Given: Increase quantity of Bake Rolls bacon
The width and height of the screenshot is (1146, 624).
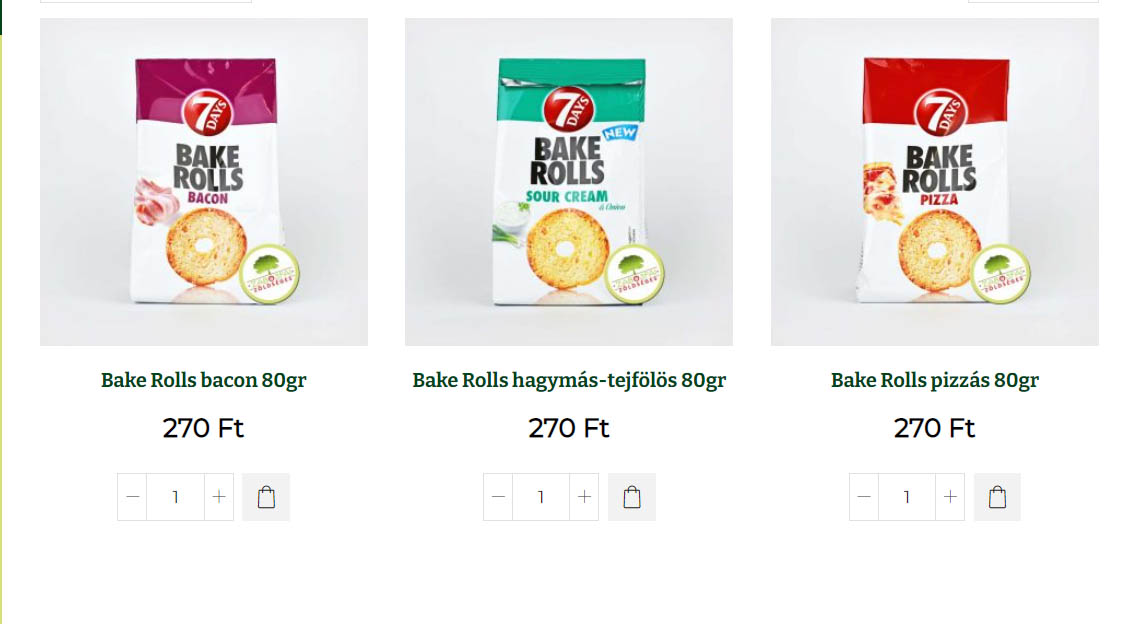Looking at the screenshot, I should (x=219, y=497).
